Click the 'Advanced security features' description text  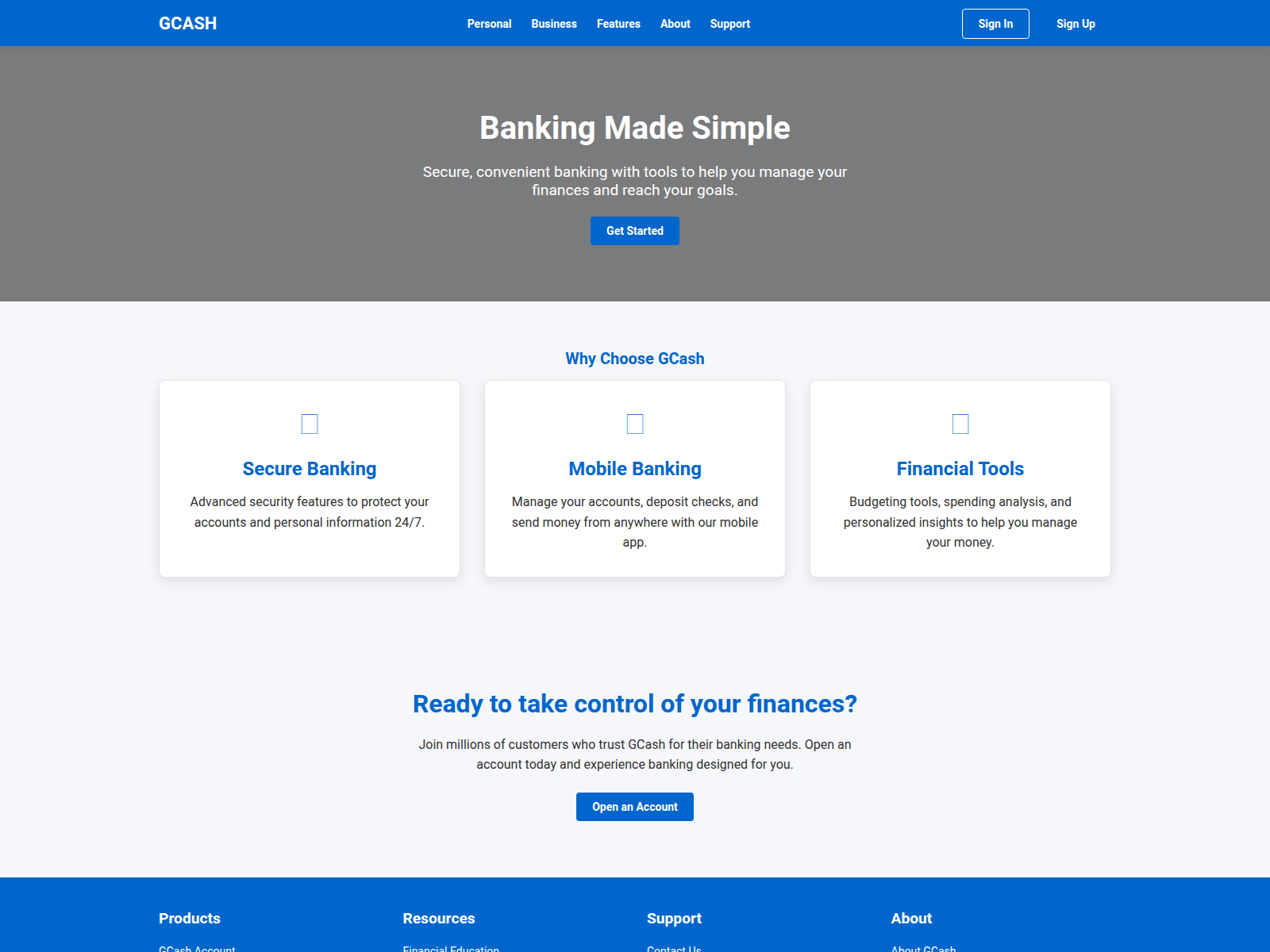[310, 512]
